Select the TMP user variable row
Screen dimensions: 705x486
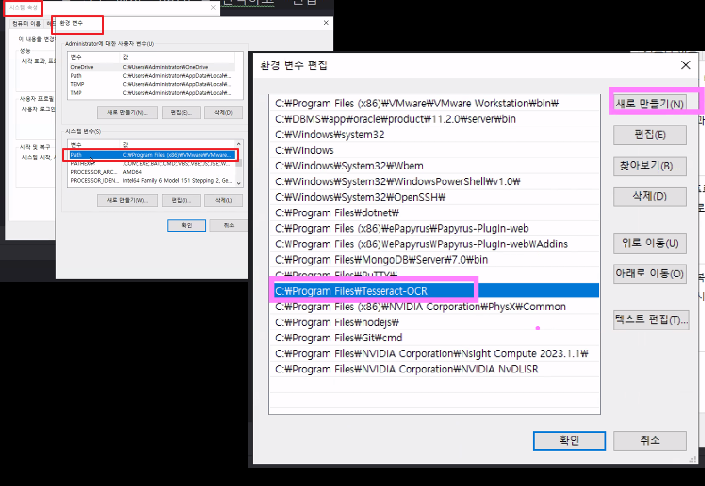(x=152, y=93)
